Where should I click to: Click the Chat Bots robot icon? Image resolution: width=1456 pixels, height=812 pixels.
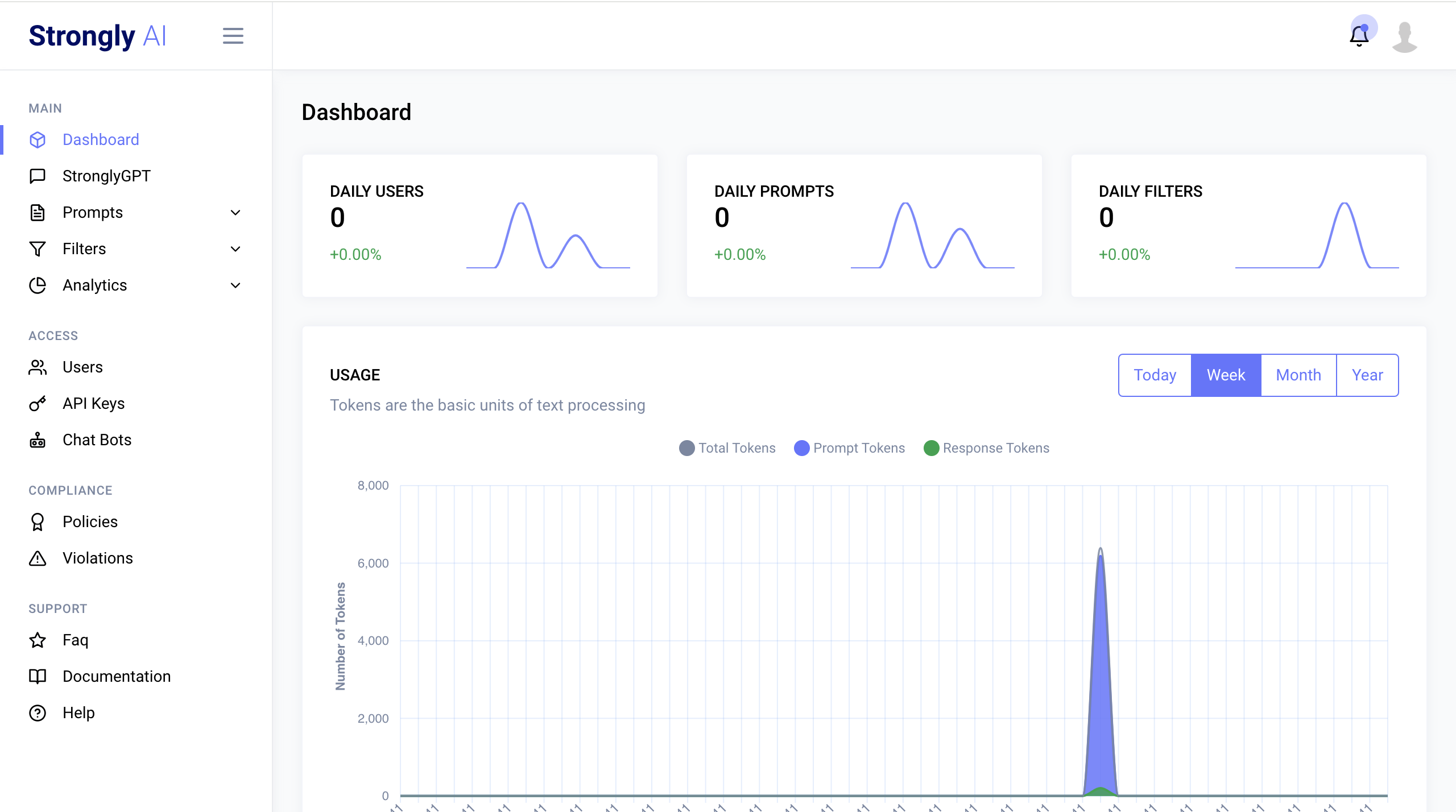38,440
